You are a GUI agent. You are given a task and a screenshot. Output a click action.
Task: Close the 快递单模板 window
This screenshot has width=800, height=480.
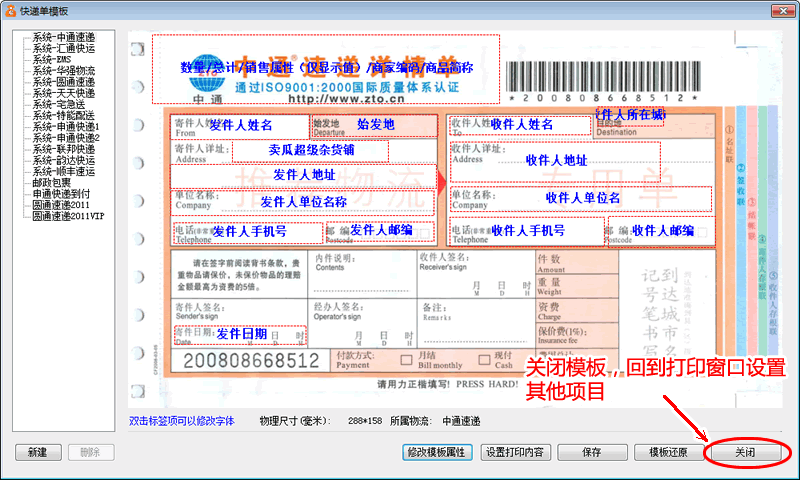coord(783,11)
